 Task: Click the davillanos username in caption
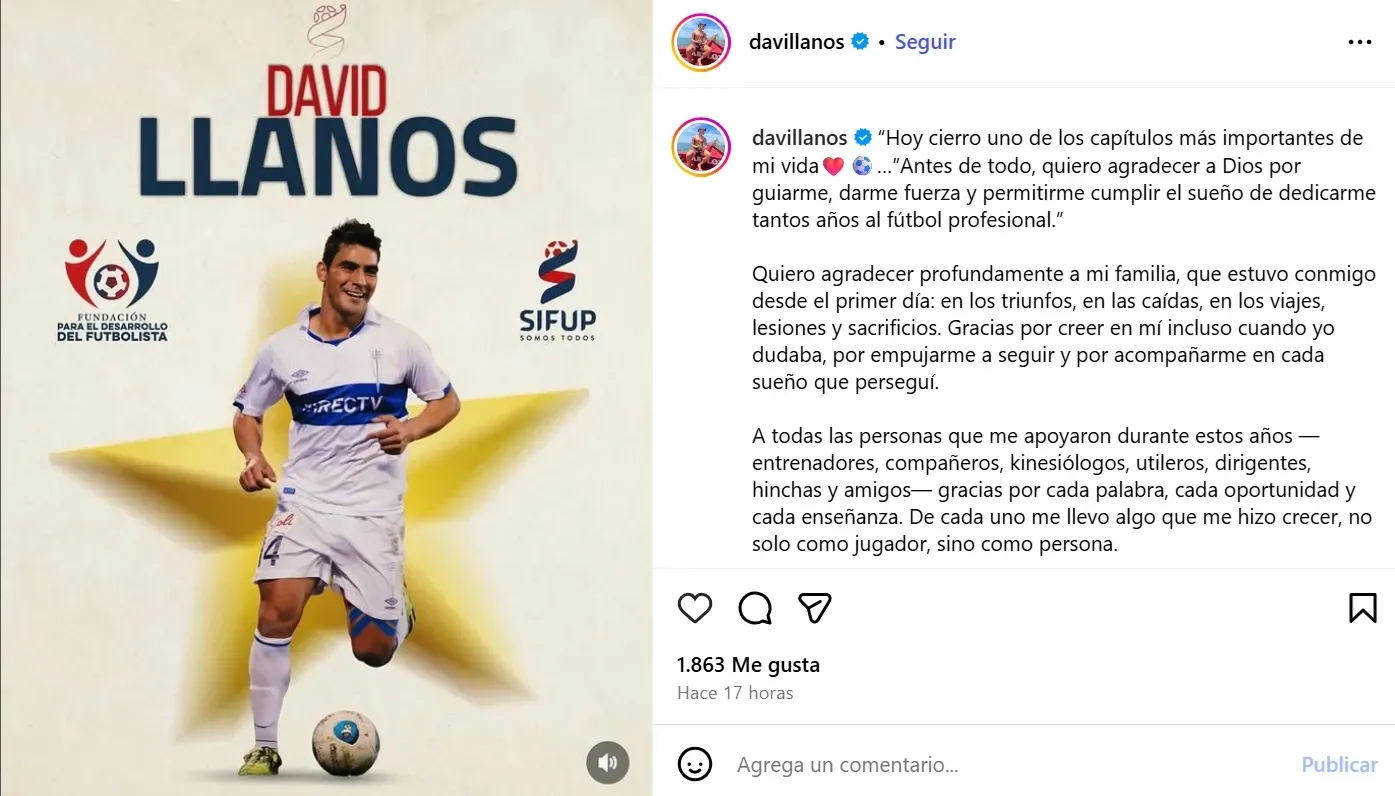click(x=800, y=138)
